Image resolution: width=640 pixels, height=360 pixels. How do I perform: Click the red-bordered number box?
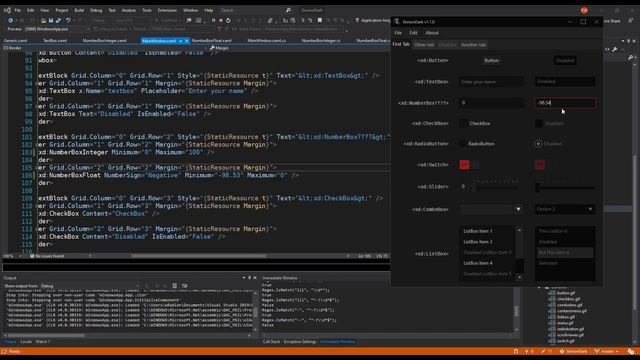coord(565,103)
